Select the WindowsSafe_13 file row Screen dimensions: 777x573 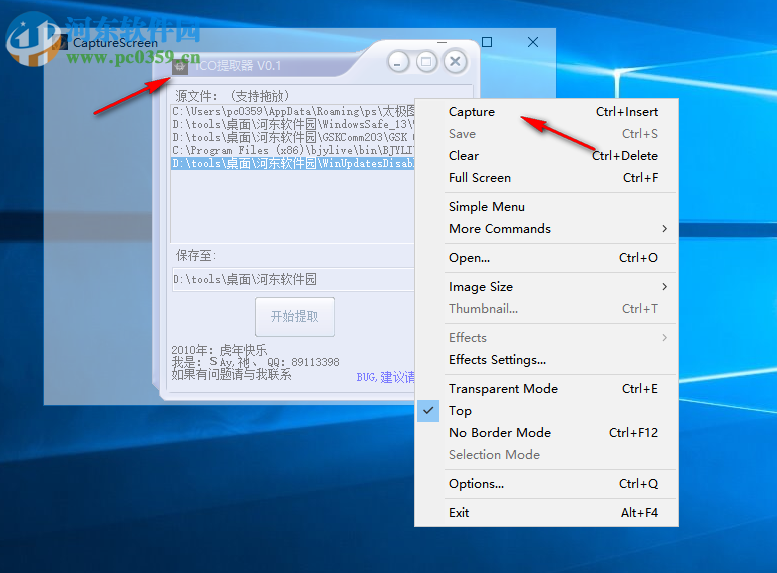(293, 124)
